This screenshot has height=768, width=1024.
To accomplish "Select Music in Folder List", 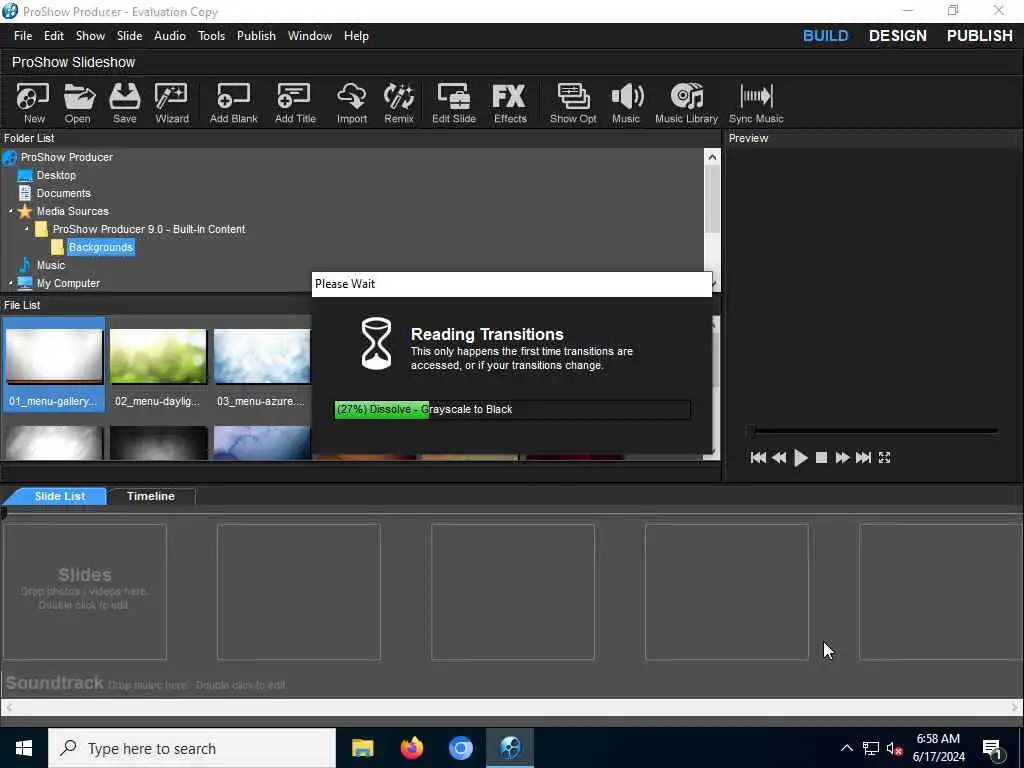I will point(51,265).
